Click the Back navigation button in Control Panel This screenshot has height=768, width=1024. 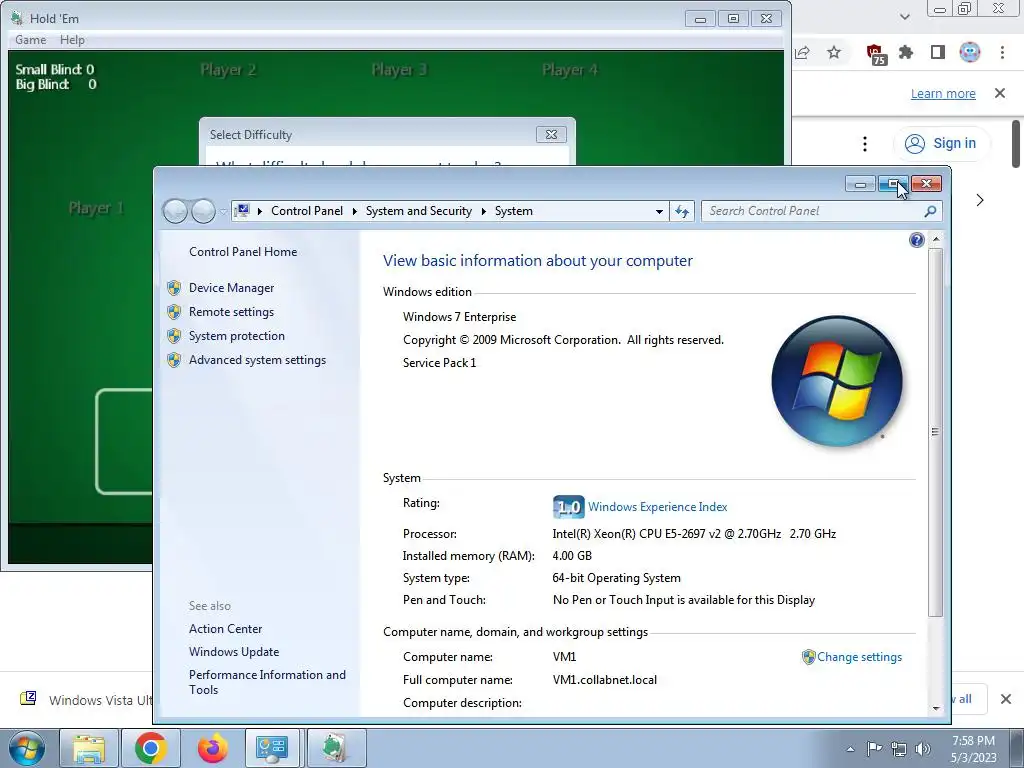[x=175, y=211]
